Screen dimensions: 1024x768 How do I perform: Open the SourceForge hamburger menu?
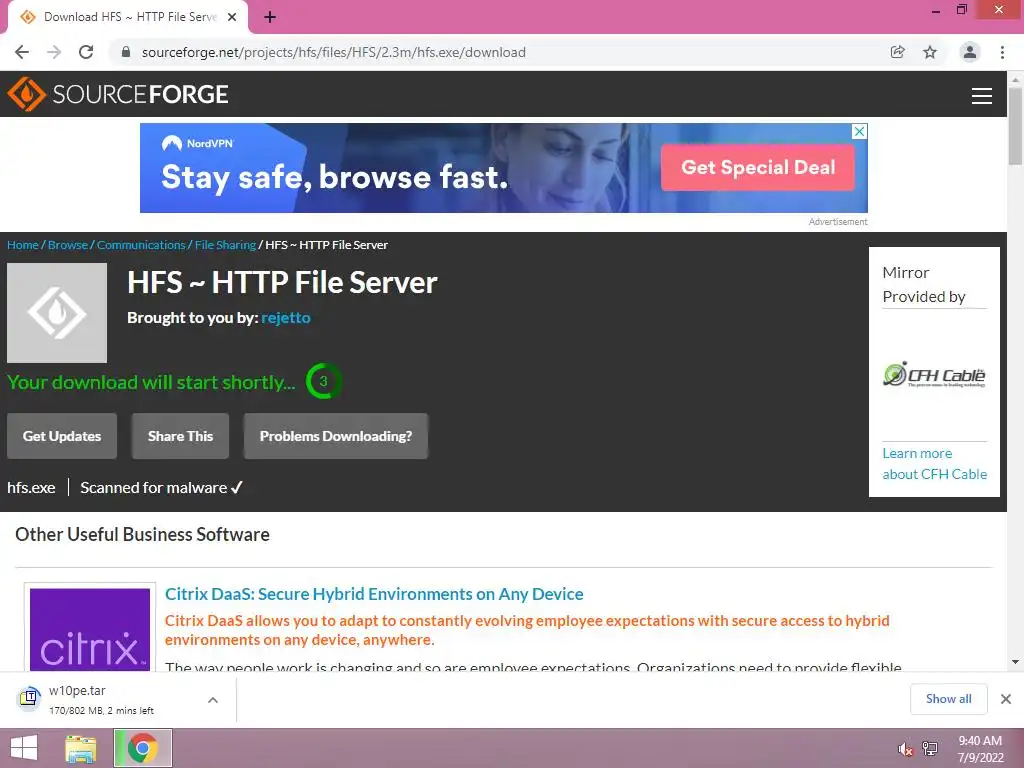click(982, 95)
